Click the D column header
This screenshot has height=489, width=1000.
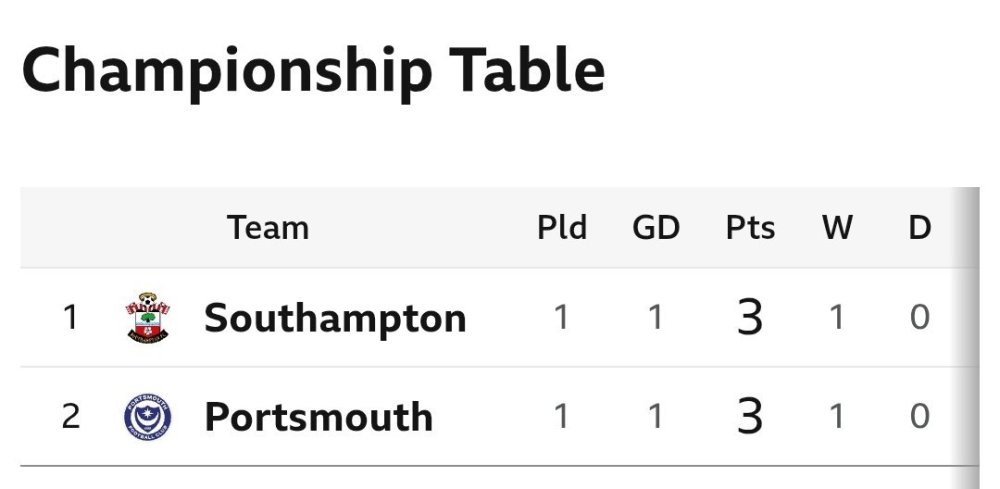pyautogui.click(x=920, y=228)
